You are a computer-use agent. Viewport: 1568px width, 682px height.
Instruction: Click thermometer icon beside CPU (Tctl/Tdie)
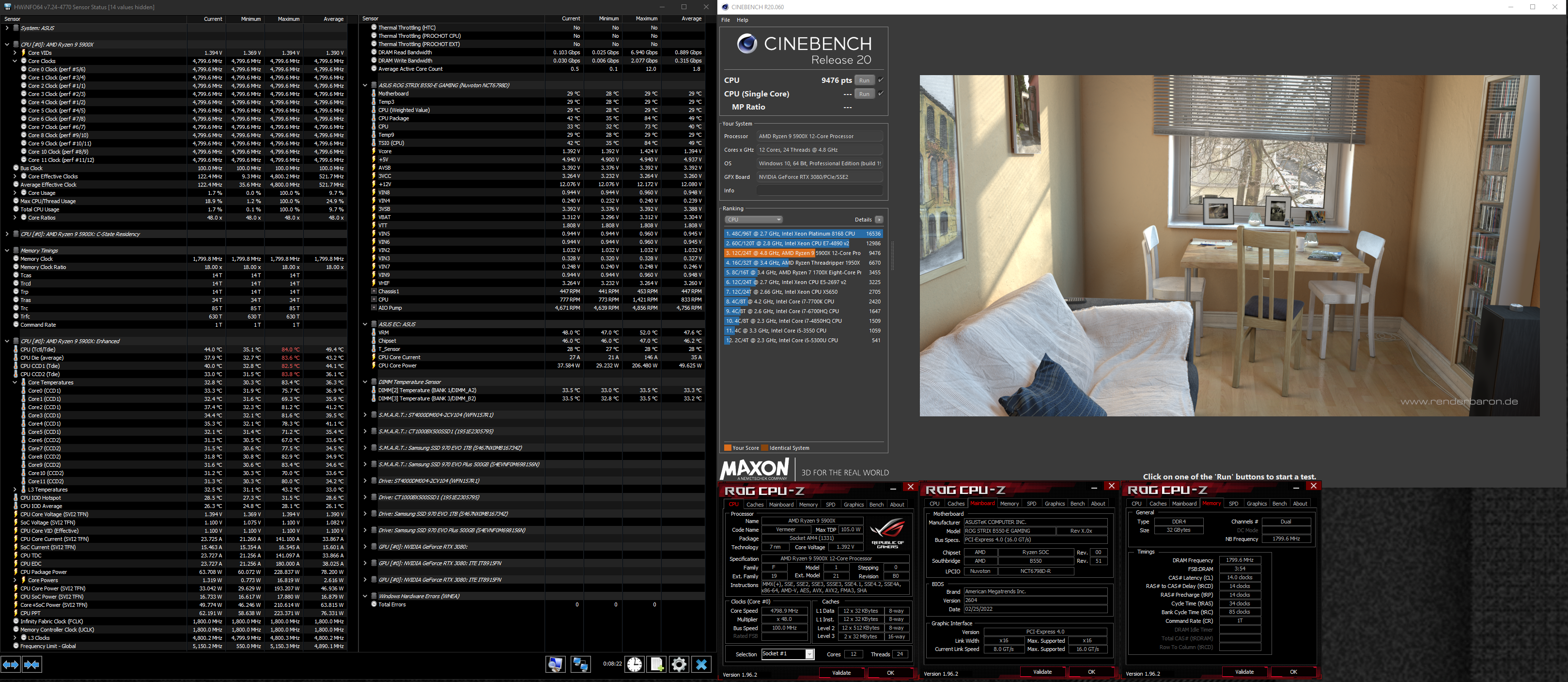pyautogui.click(x=16, y=349)
